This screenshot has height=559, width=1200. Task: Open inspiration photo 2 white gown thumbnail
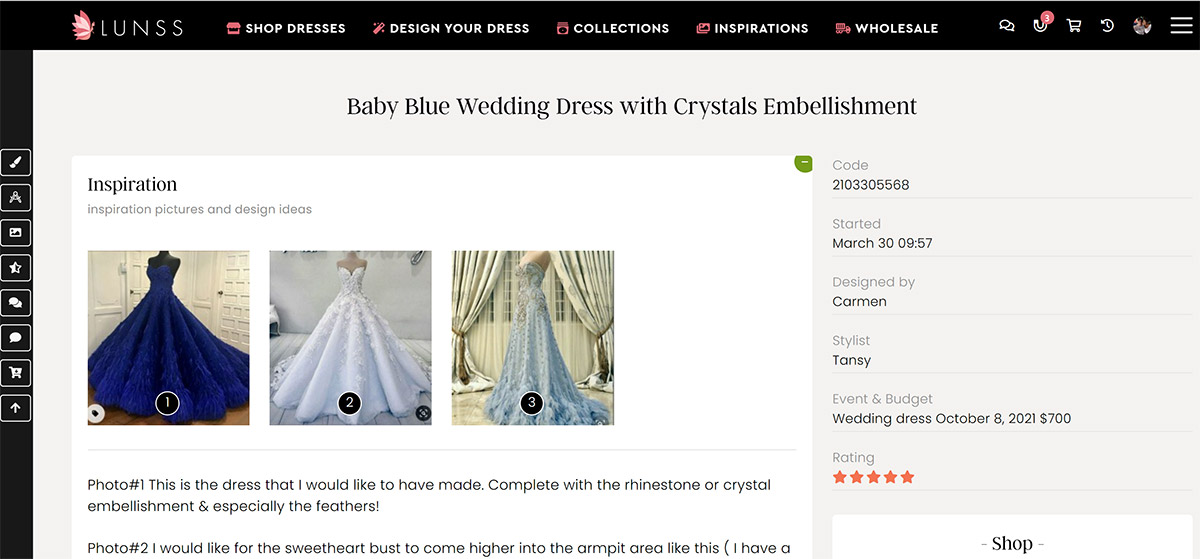[x=350, y=337]
